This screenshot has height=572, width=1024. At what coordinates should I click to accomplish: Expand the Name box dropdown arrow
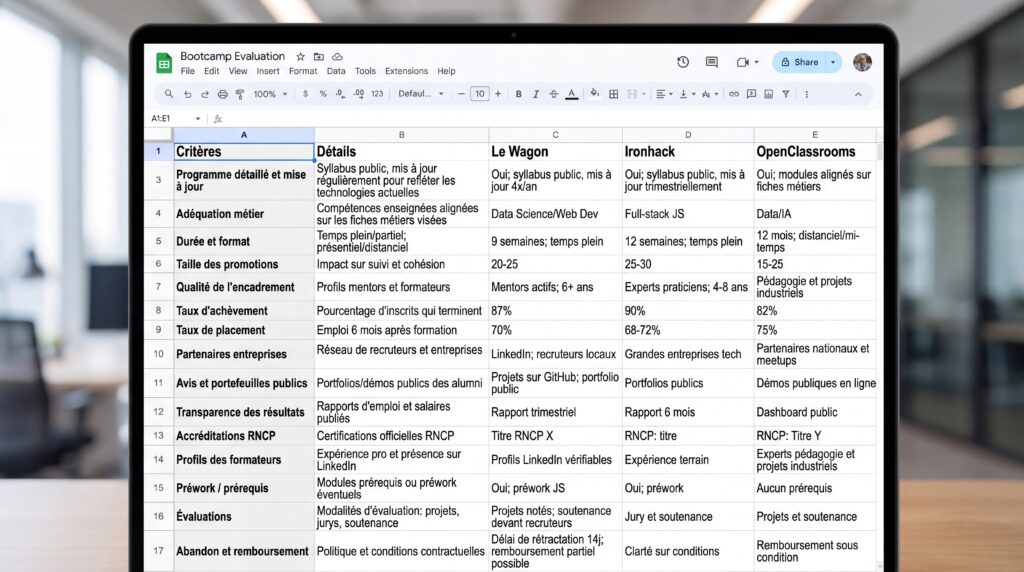point(198,119)
